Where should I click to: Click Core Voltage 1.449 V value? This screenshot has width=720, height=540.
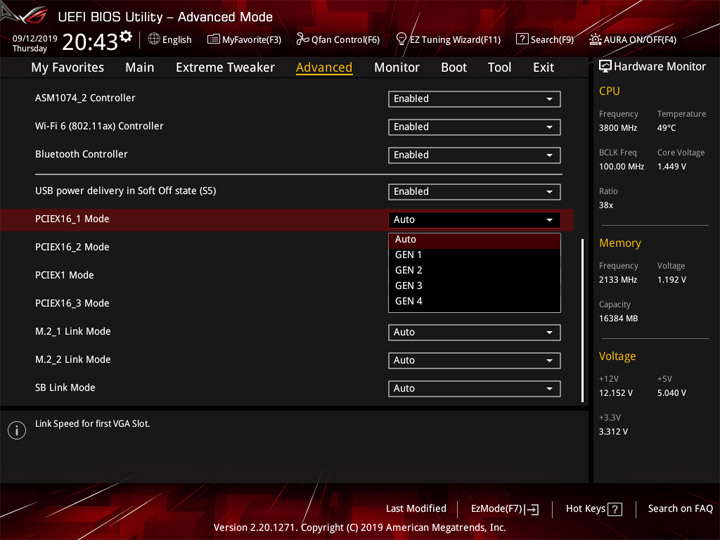pos(671,166)
